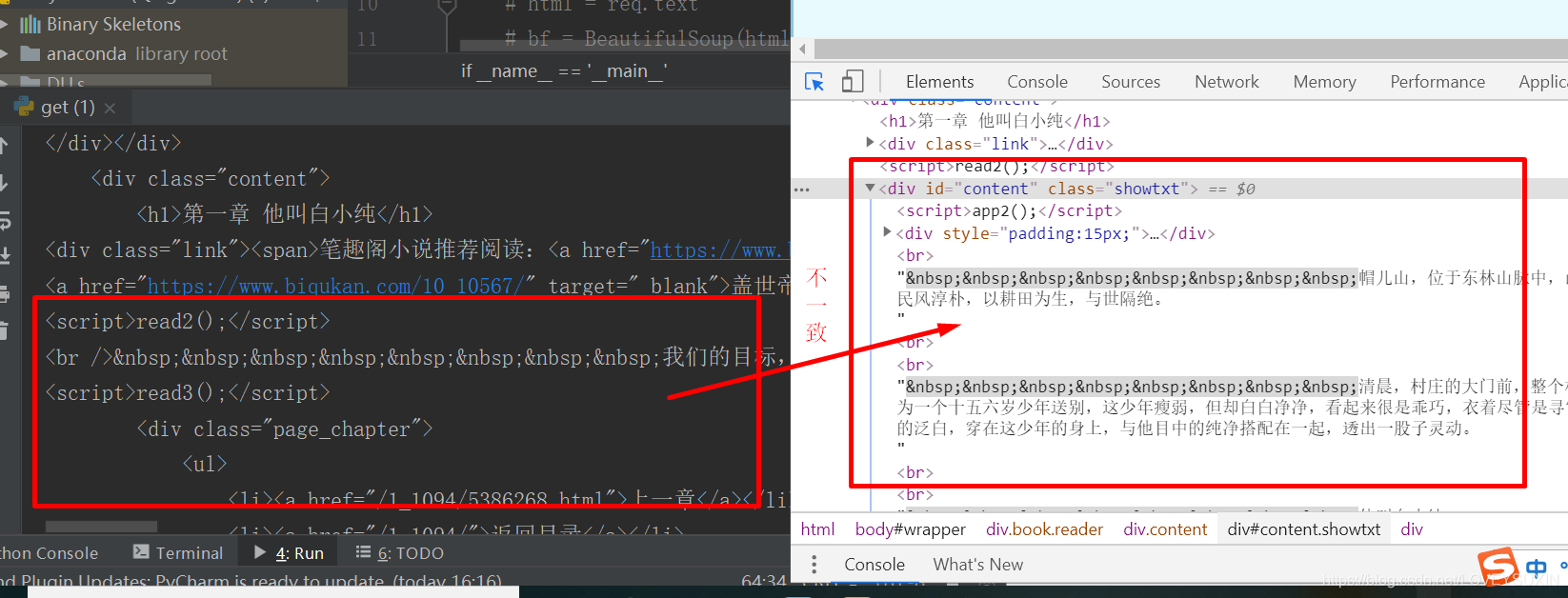Click the trash icon to clear run output

(x=4, y=330)
